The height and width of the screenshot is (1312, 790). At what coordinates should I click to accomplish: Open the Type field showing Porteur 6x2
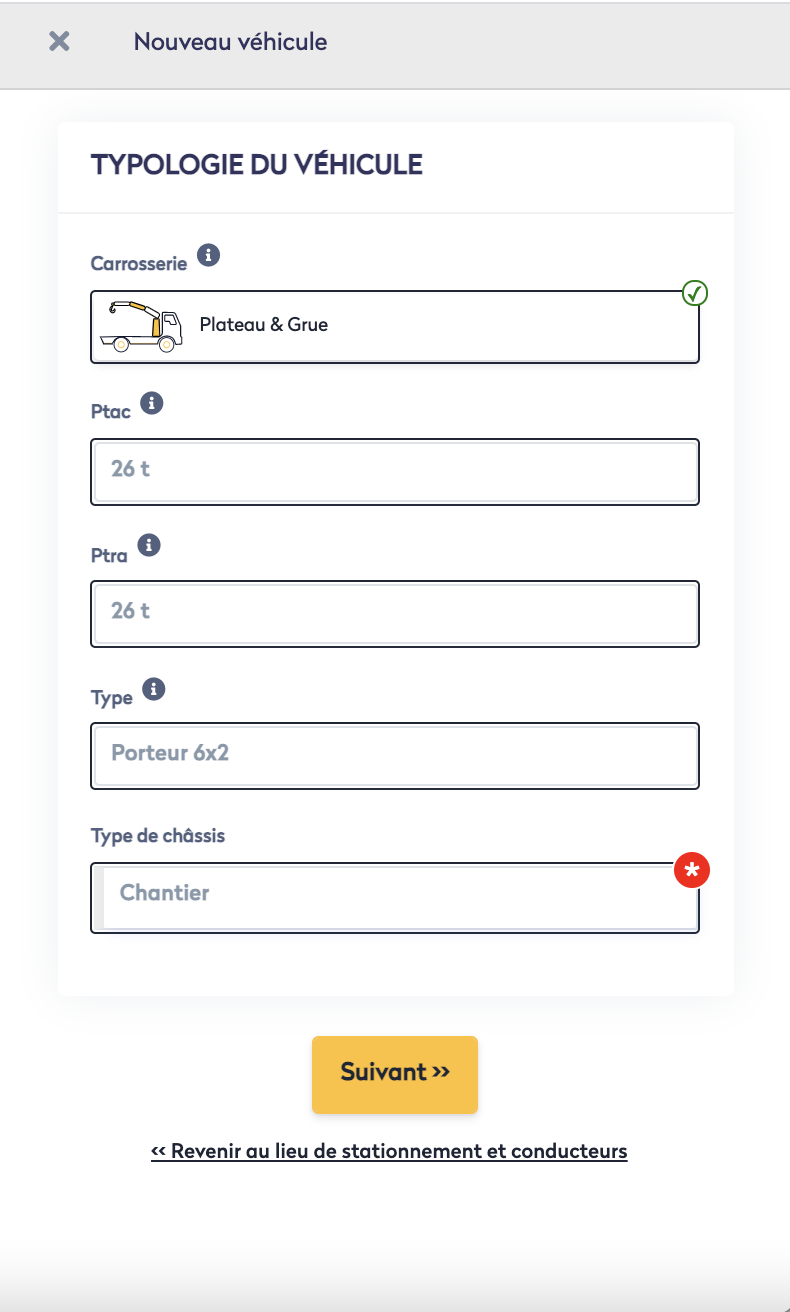395,755
